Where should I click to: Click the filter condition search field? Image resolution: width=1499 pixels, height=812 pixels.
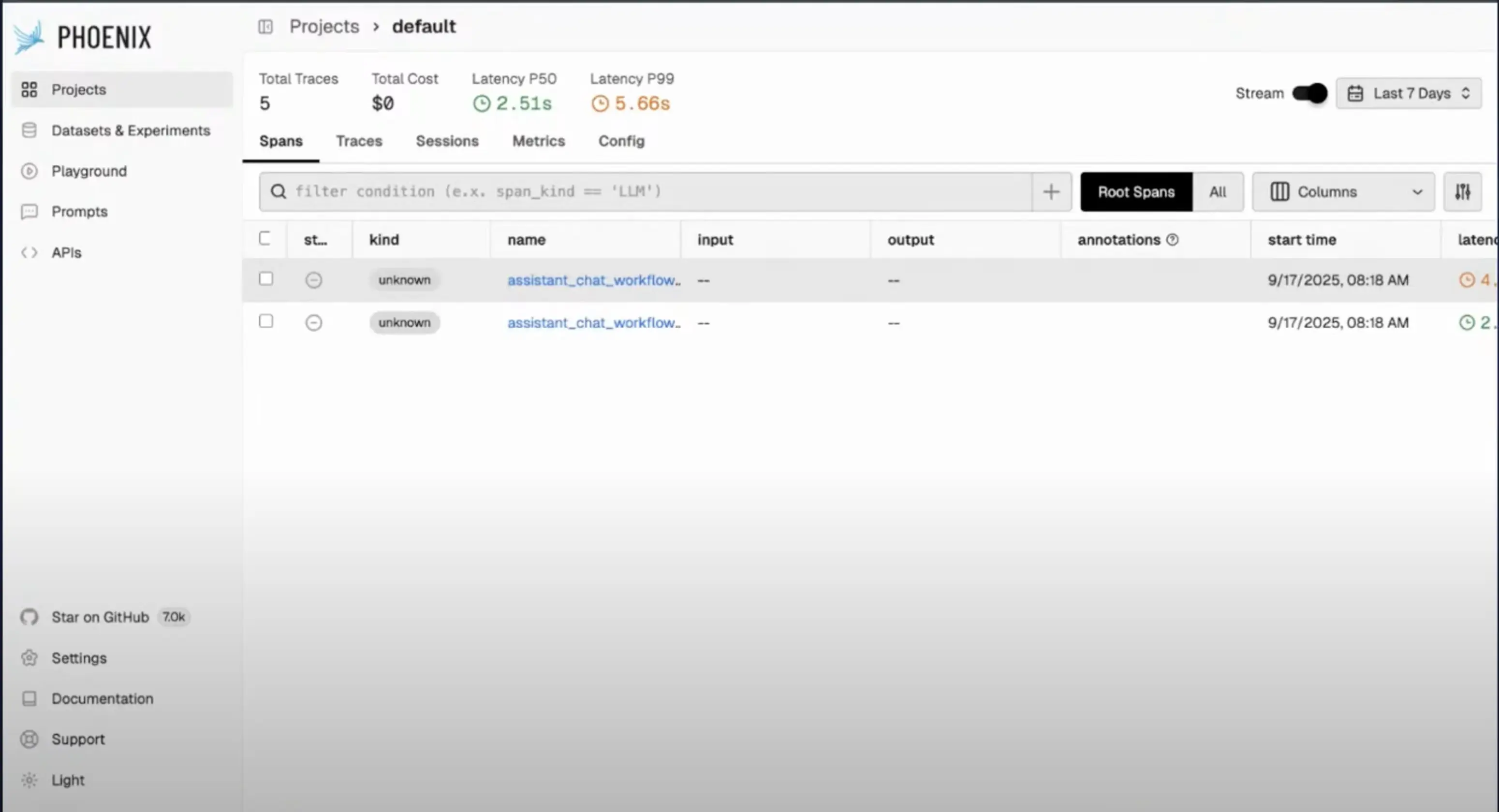click(x=646, y=192)
